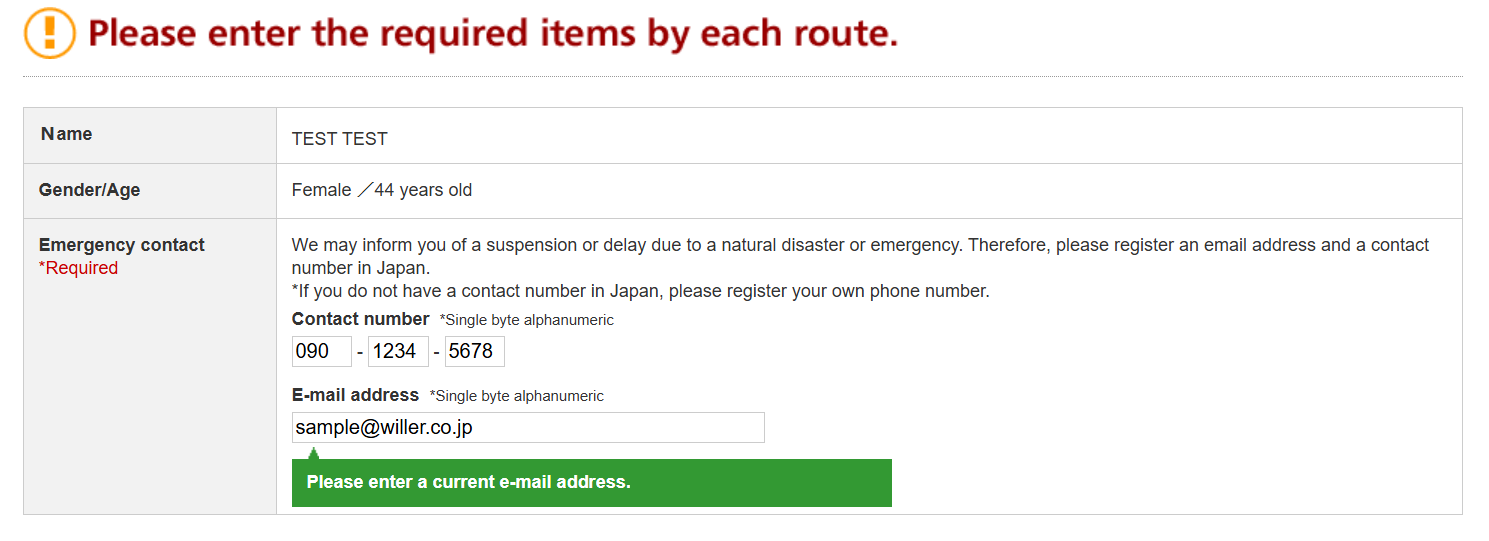Viewport: 1489px width, 541px height.
Task: Click the green e-mail address hint banner
Action: coord(591,483)
